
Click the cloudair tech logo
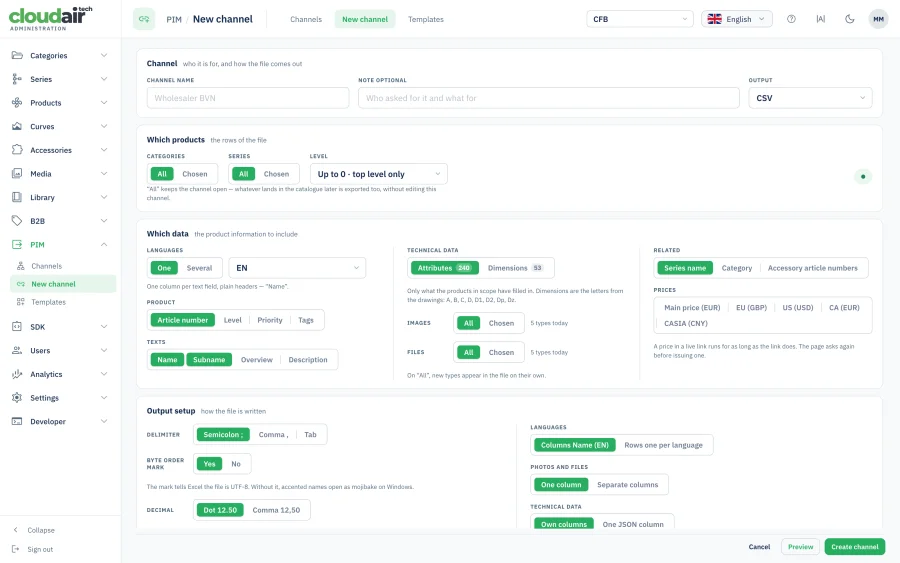click(51, 18)
